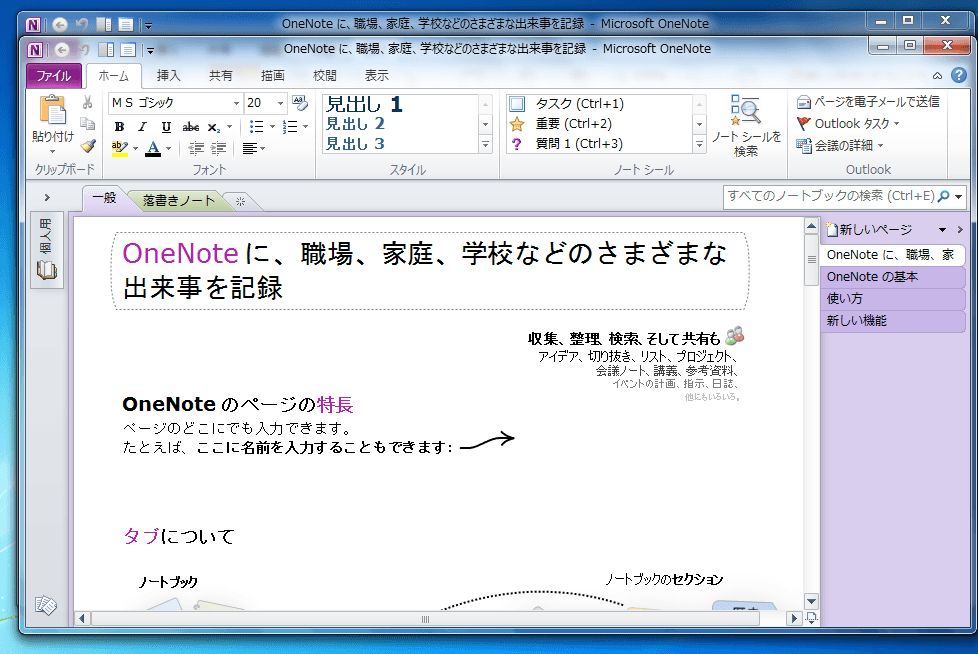Viewport: 978px width, 654px height.
Task: Switch to the 校閲 ribbon tab
Action: tap(324, 75)
